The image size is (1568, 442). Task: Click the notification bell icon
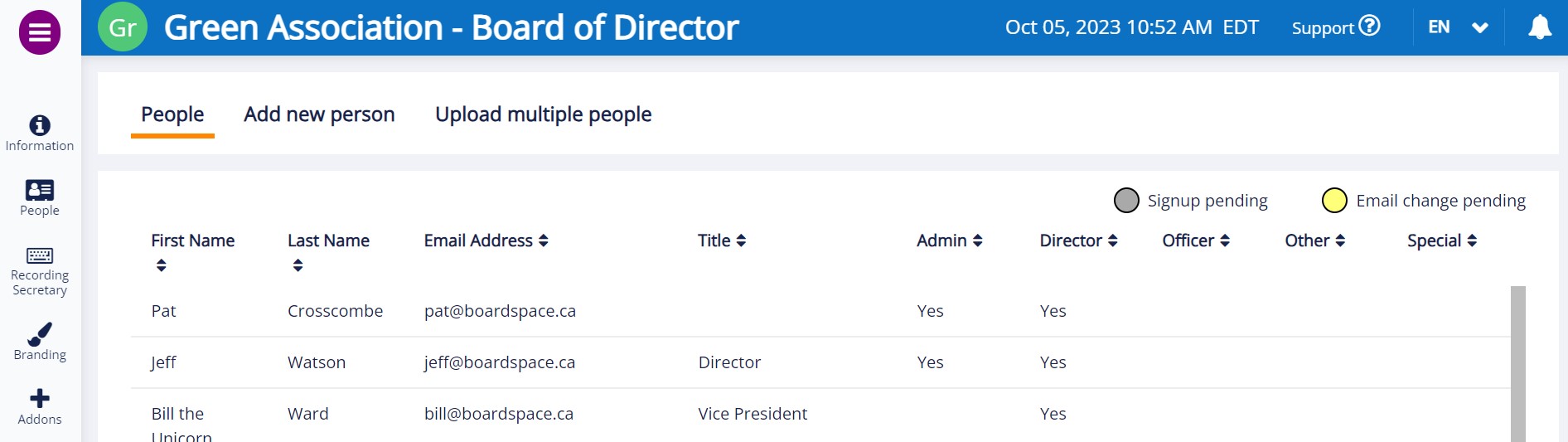coord(1539,27)
